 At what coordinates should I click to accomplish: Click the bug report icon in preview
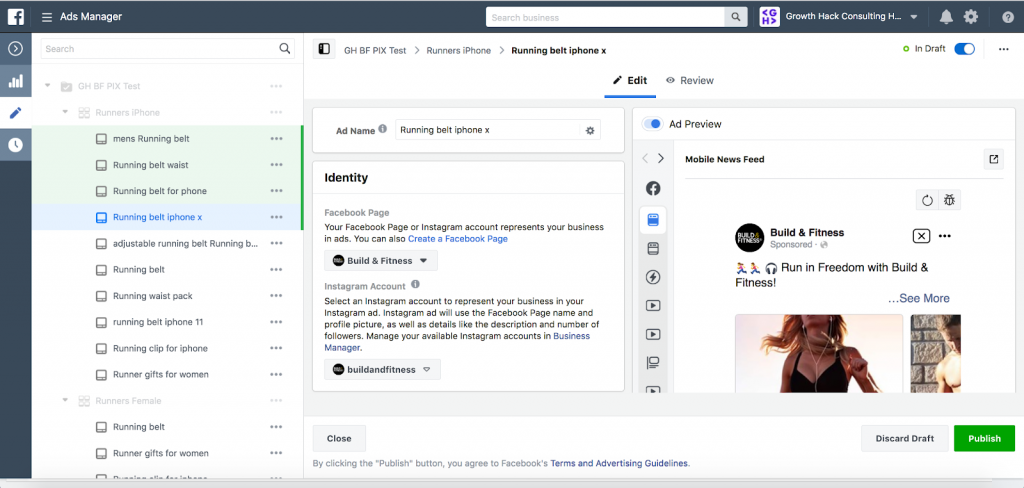pyautogui.click(x=949, y=201)
